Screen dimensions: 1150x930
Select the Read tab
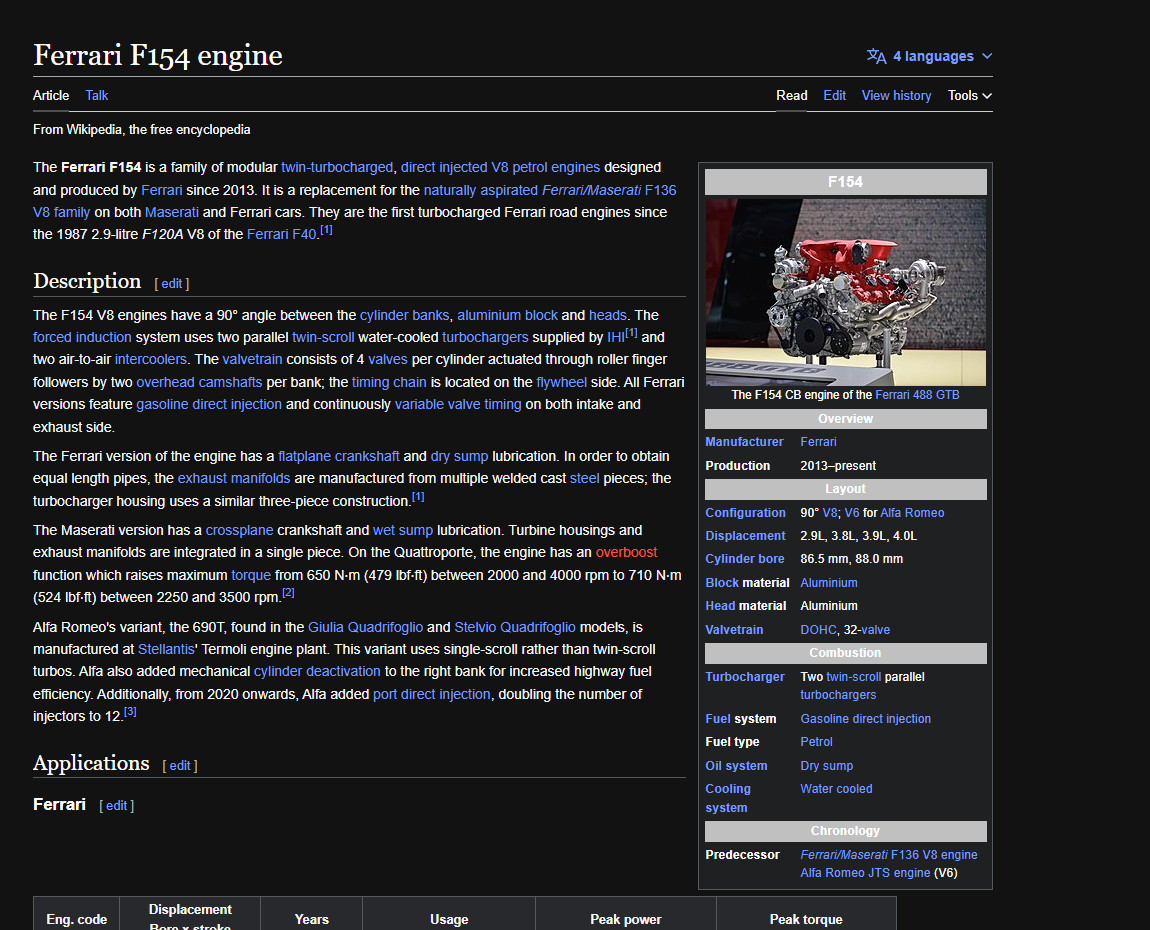(x=791, y=95)
